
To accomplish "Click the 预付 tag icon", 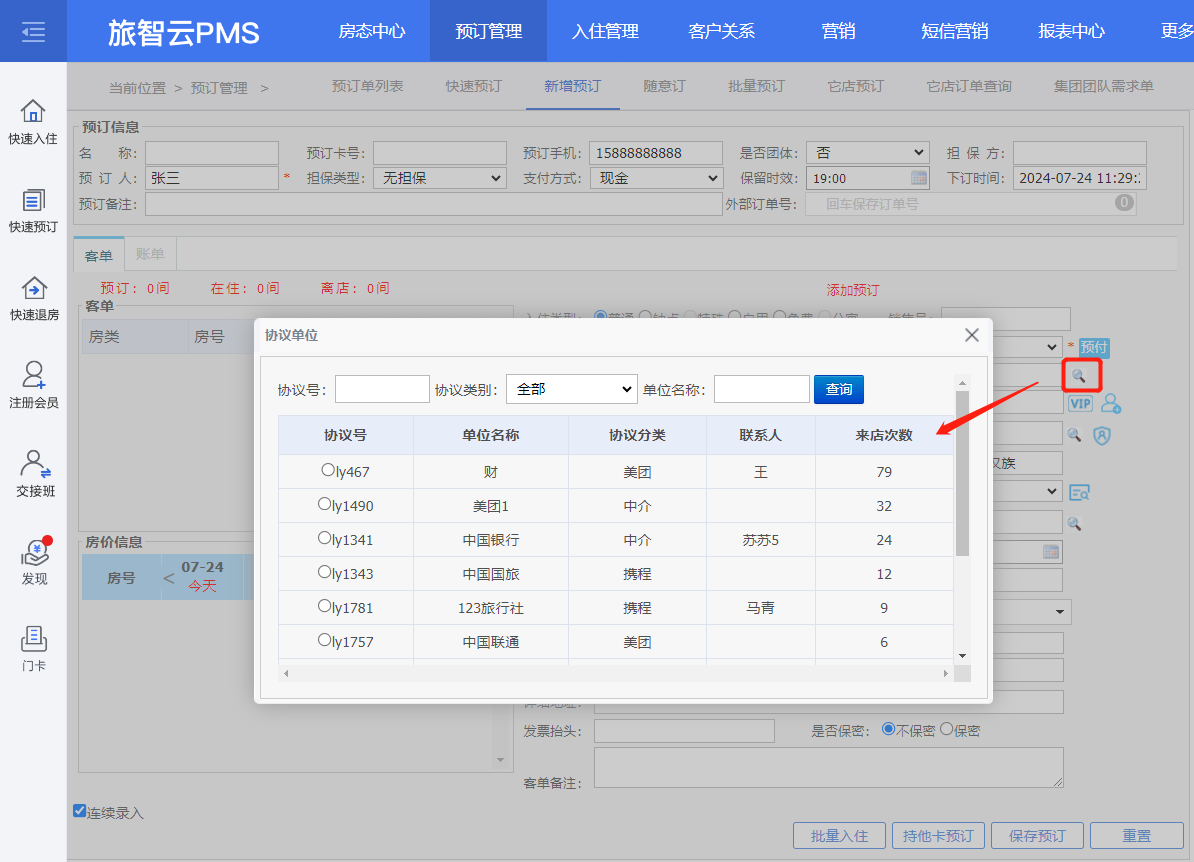I will pyautogui.click(x=1093, y=347).
